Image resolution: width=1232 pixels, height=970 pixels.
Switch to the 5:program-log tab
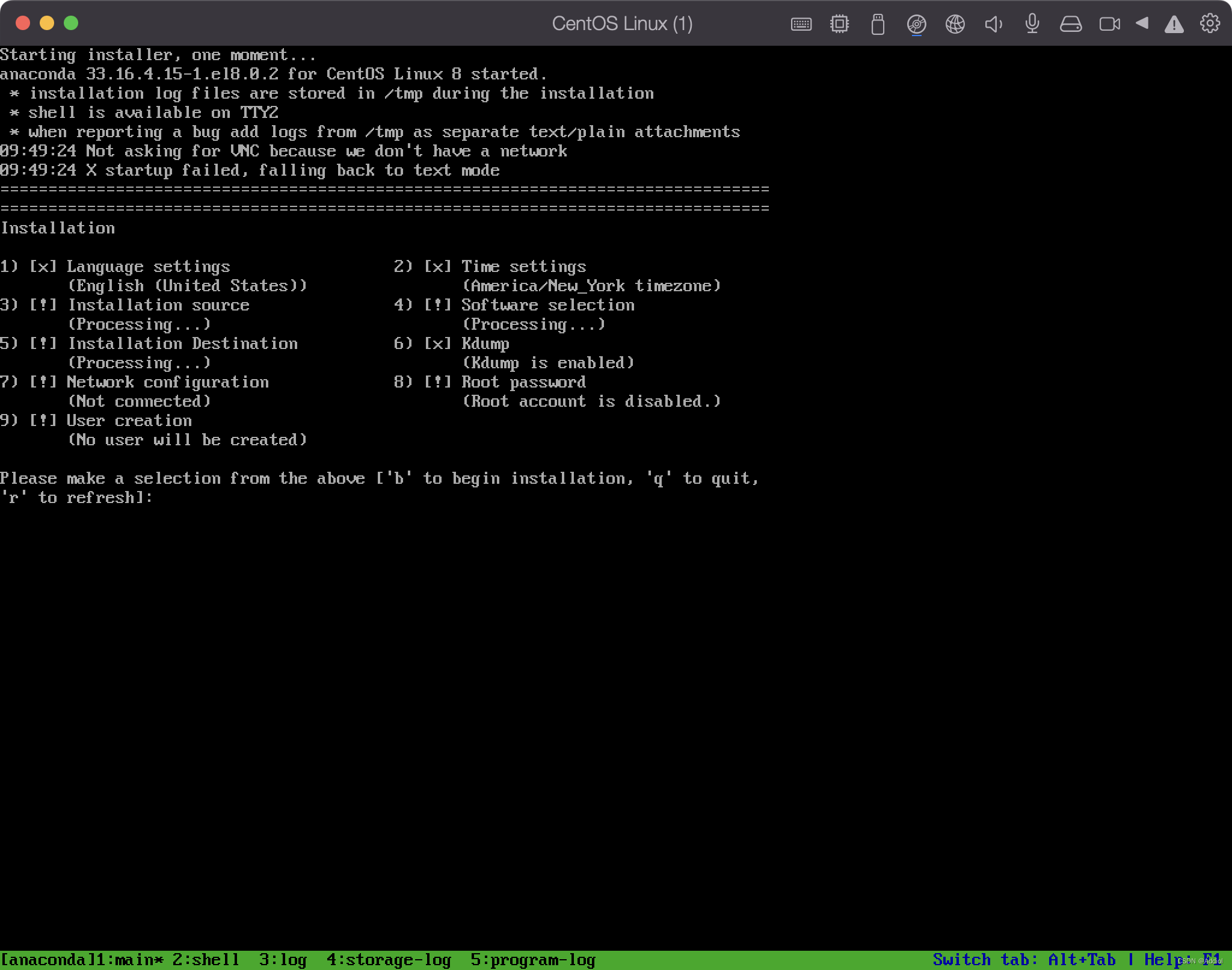click(533, 960)
